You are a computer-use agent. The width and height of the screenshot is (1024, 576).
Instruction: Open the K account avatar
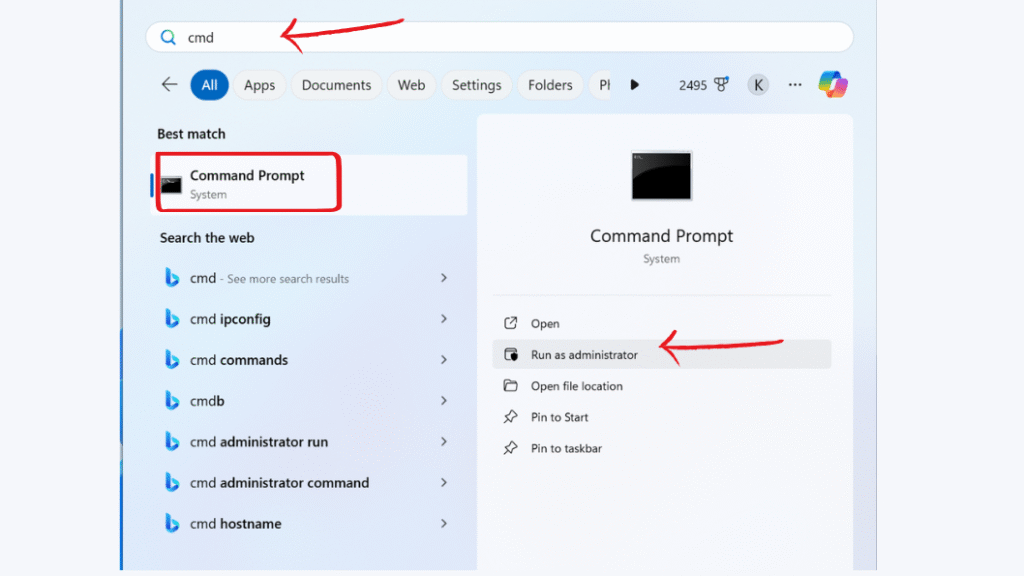(x=758, y=85)
